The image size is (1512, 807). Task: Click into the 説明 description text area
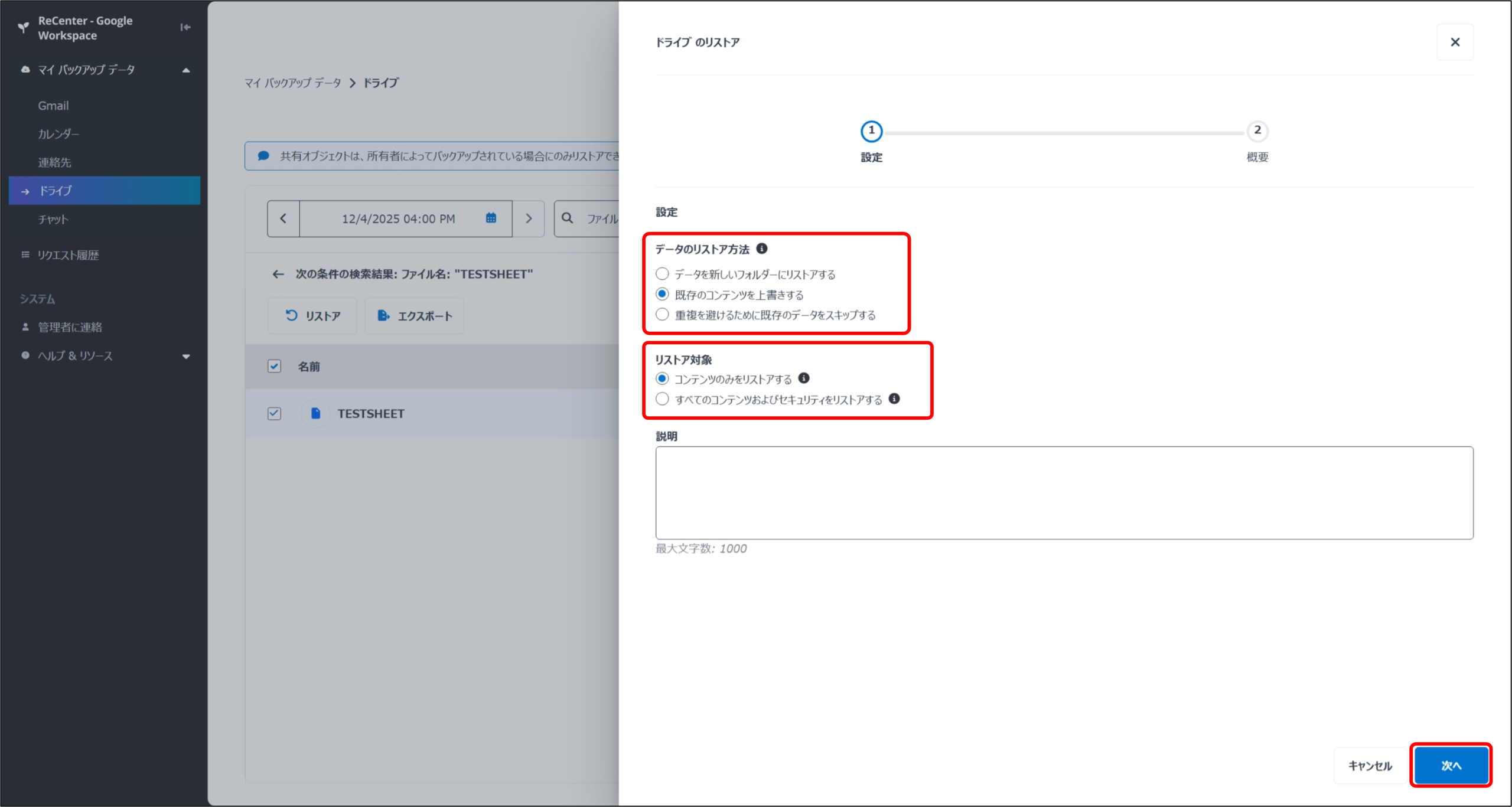click(x=1064, y=492)
